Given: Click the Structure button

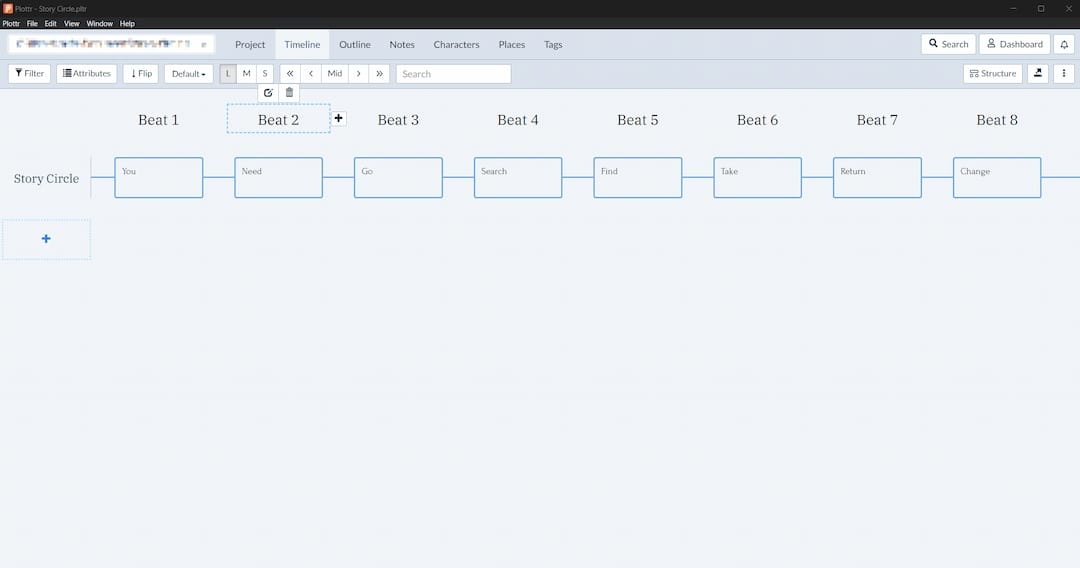Looking at the screenshot, I should [992, 74].
